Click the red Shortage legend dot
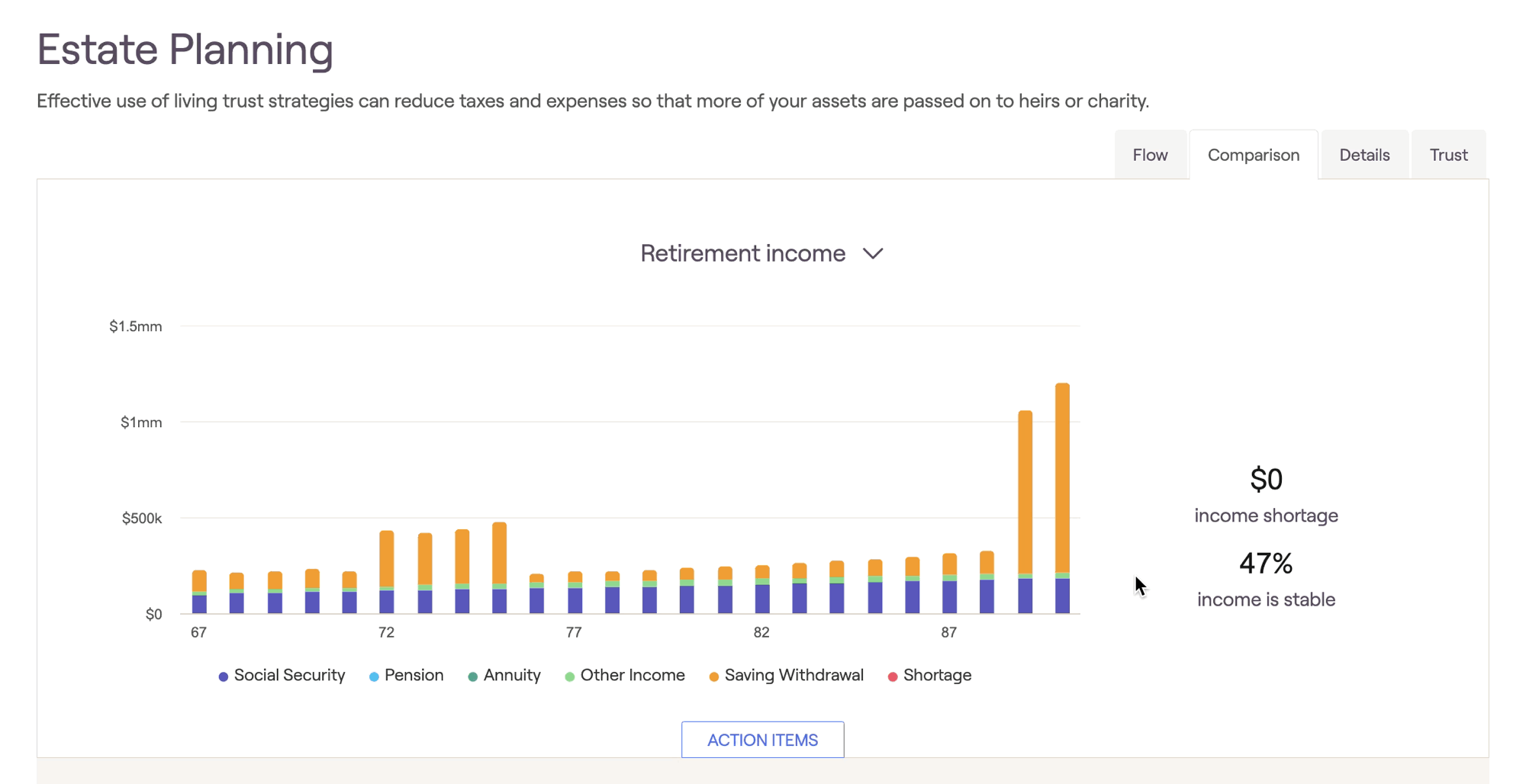The height and width of the screenshot is (784, 1526). [893, 676]
